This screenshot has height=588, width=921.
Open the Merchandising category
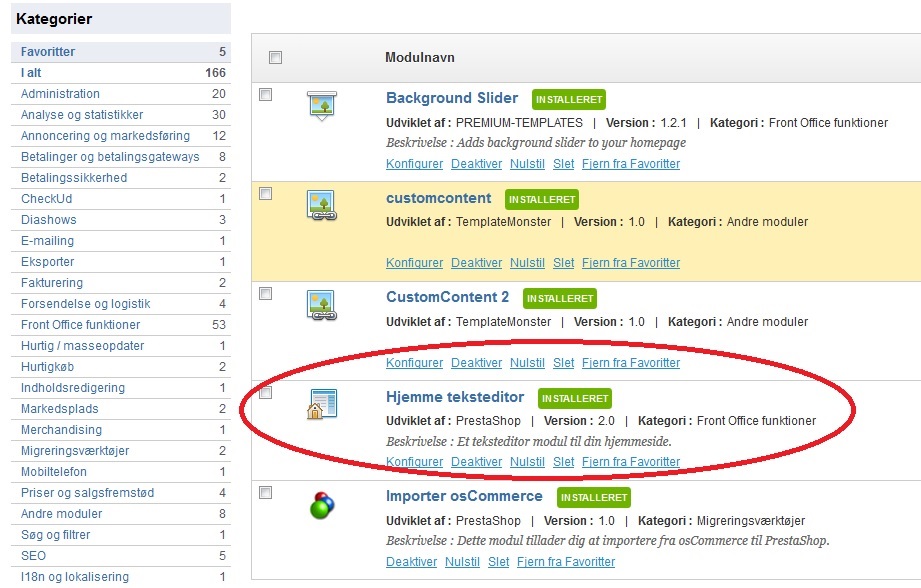click(121, 430)
